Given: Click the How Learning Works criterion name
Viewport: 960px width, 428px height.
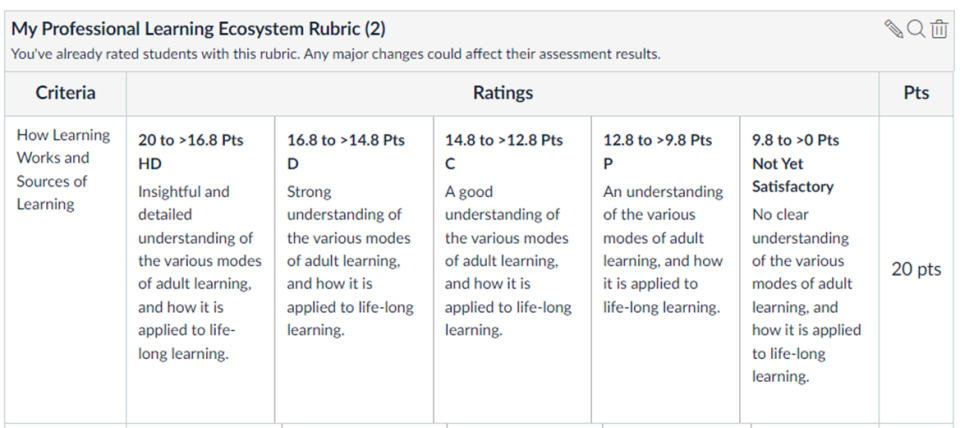Looking at the screenshot, I should [x=64, y=169].
